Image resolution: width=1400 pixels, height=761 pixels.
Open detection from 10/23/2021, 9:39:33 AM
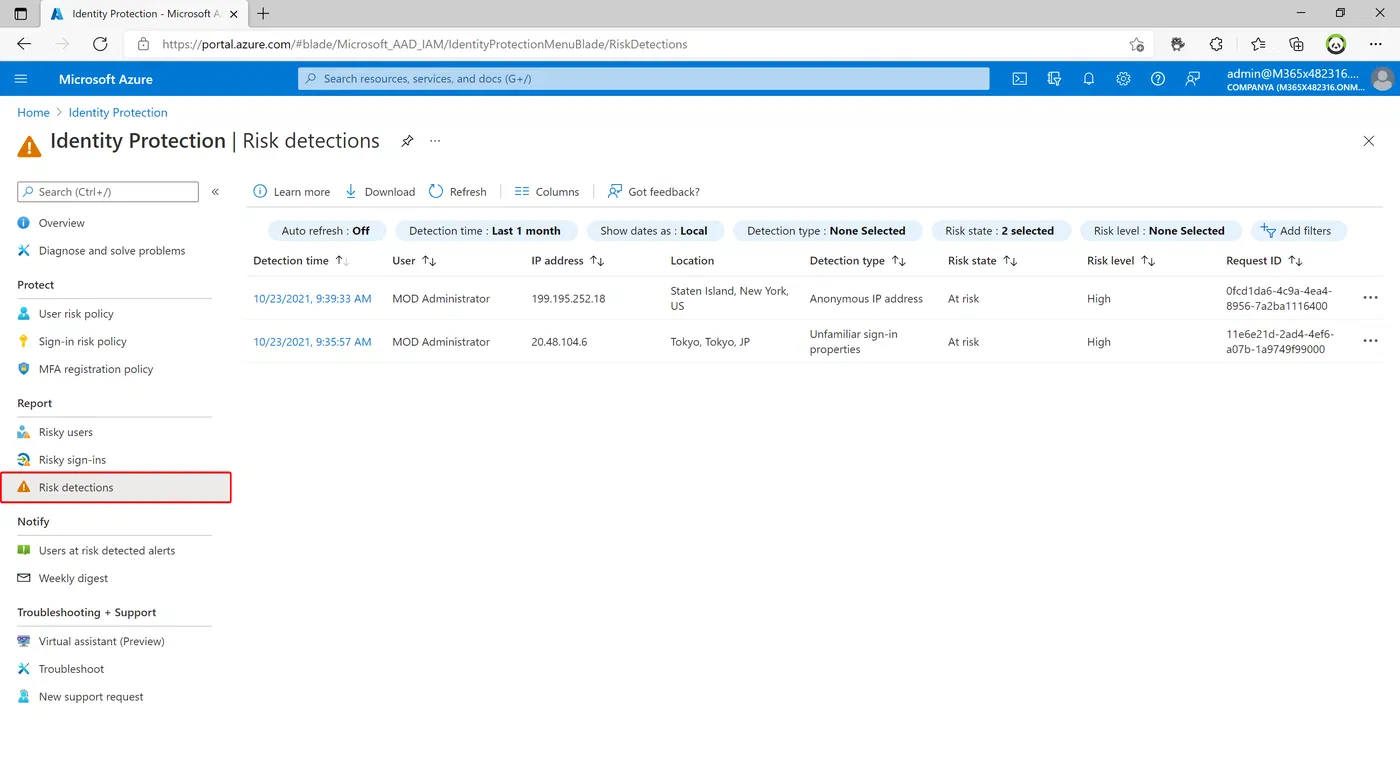(x=312, y=299)
